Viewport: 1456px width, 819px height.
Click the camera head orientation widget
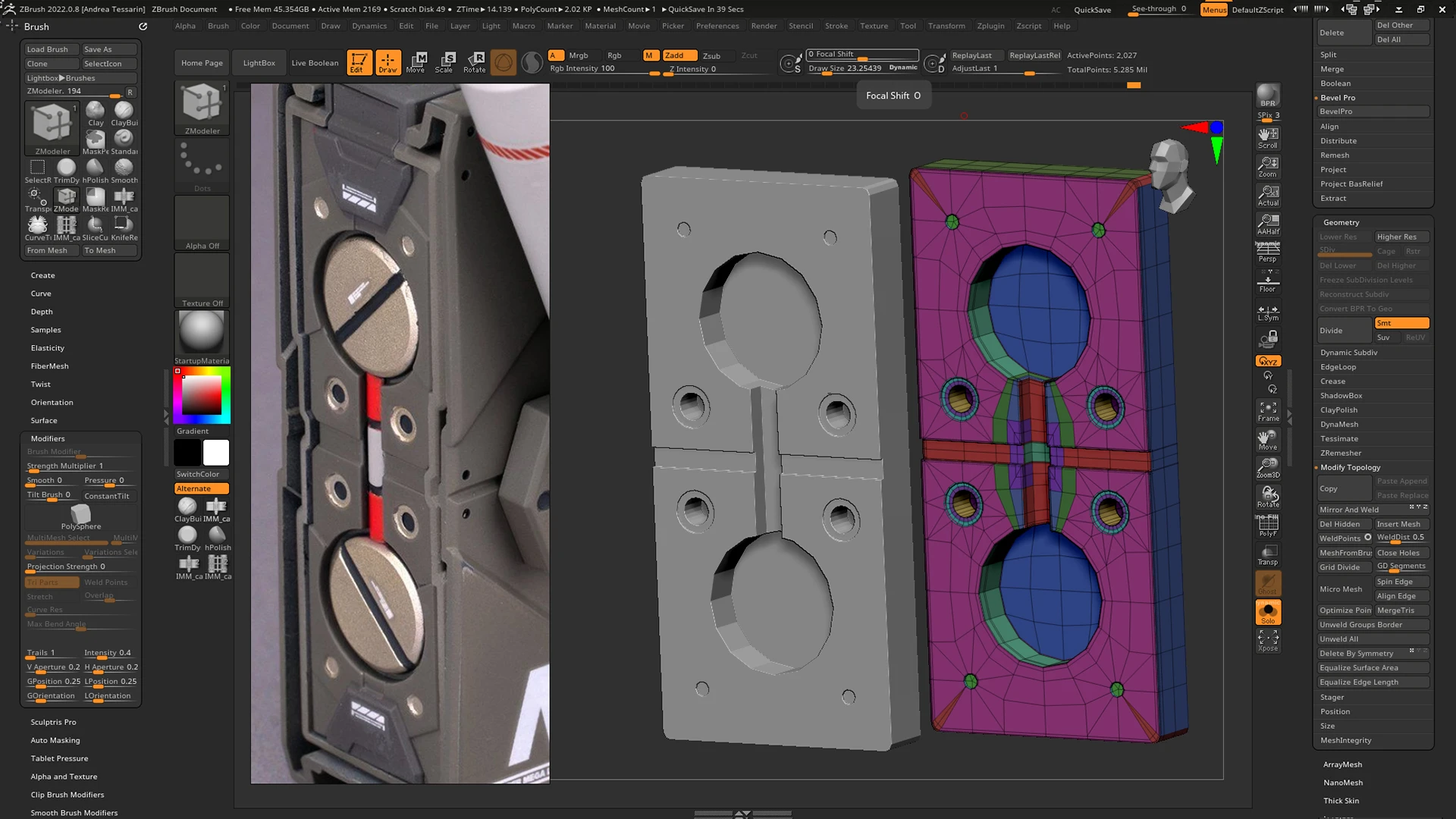coord(1170,175)
